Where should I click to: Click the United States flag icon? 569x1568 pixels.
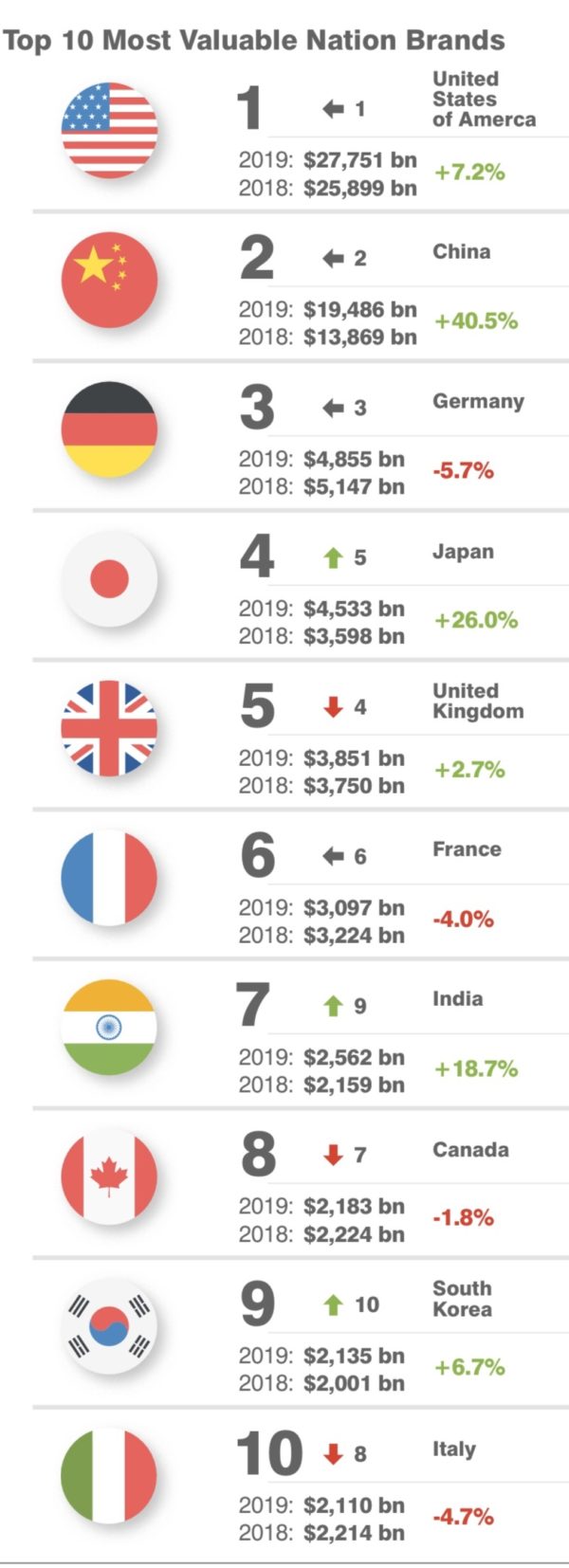109,130
